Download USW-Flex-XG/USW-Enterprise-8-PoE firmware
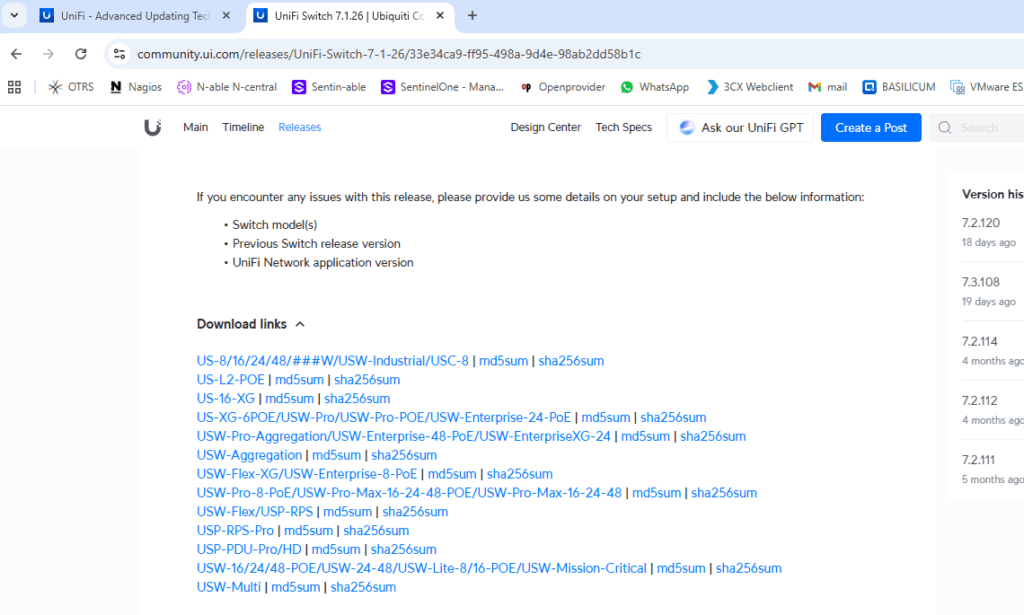The image size is (1024, 615). click(306, 474)
